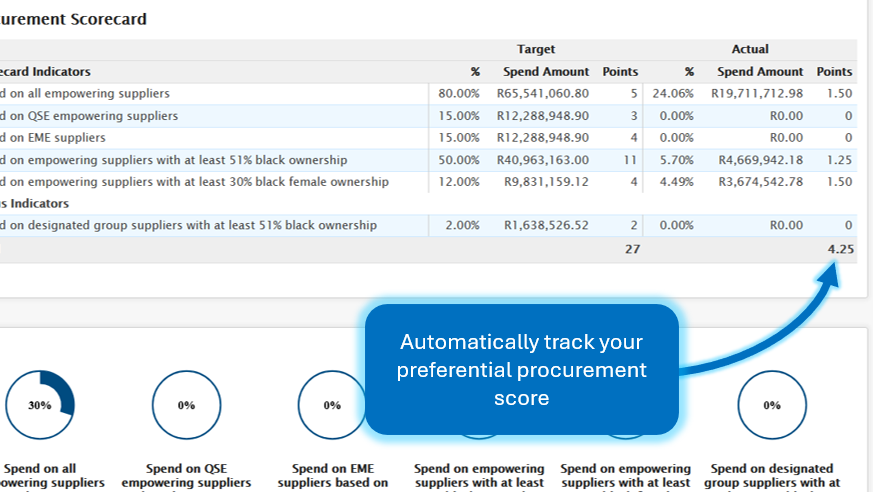Image resolution: width=873 pixels, height=492 pixels.
Task: Click the 0% donut chart above Spend on QSE
Action: click(x=187, y=405)
